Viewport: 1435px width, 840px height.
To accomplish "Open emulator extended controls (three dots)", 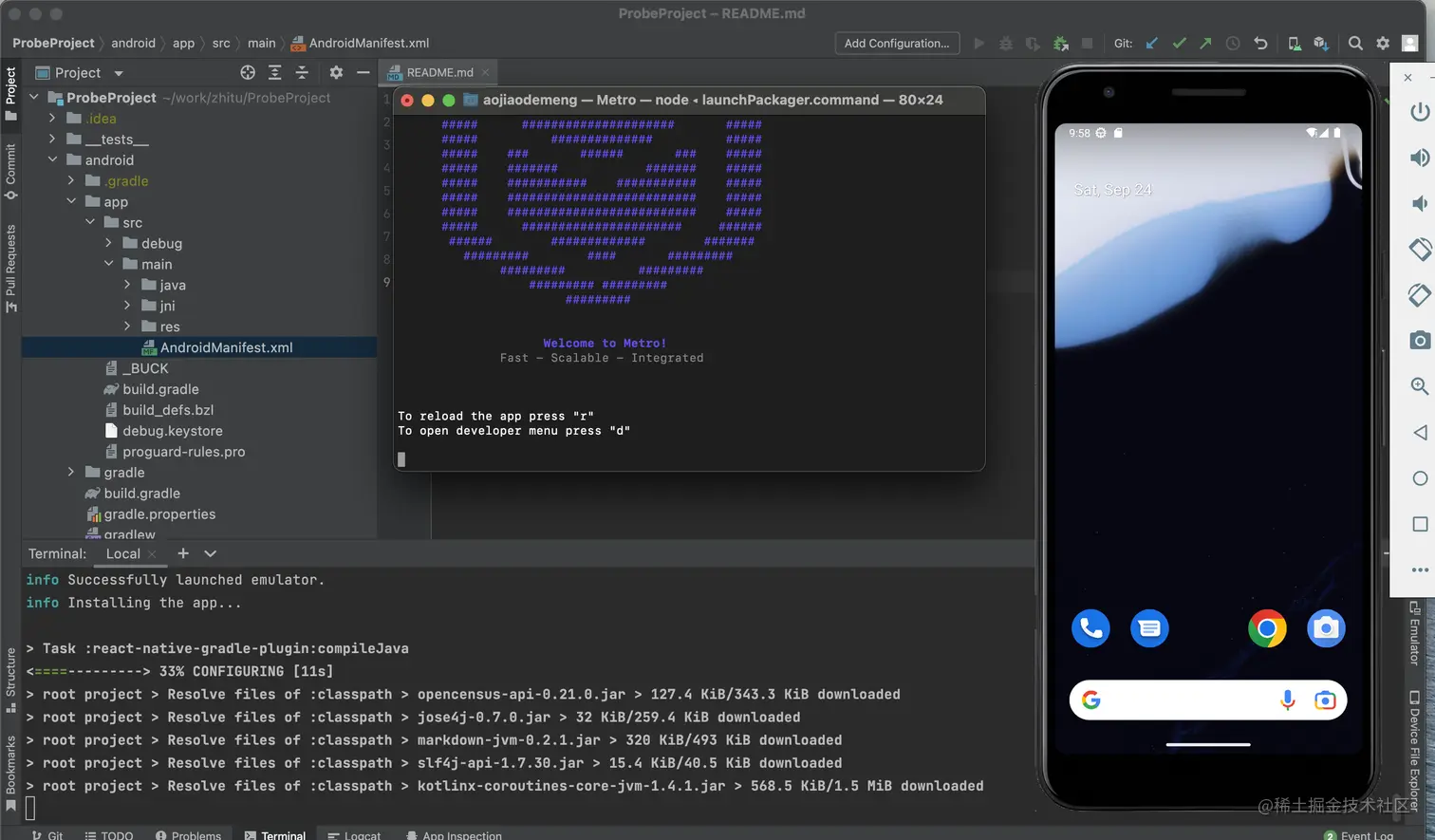I will [1420, 570].
